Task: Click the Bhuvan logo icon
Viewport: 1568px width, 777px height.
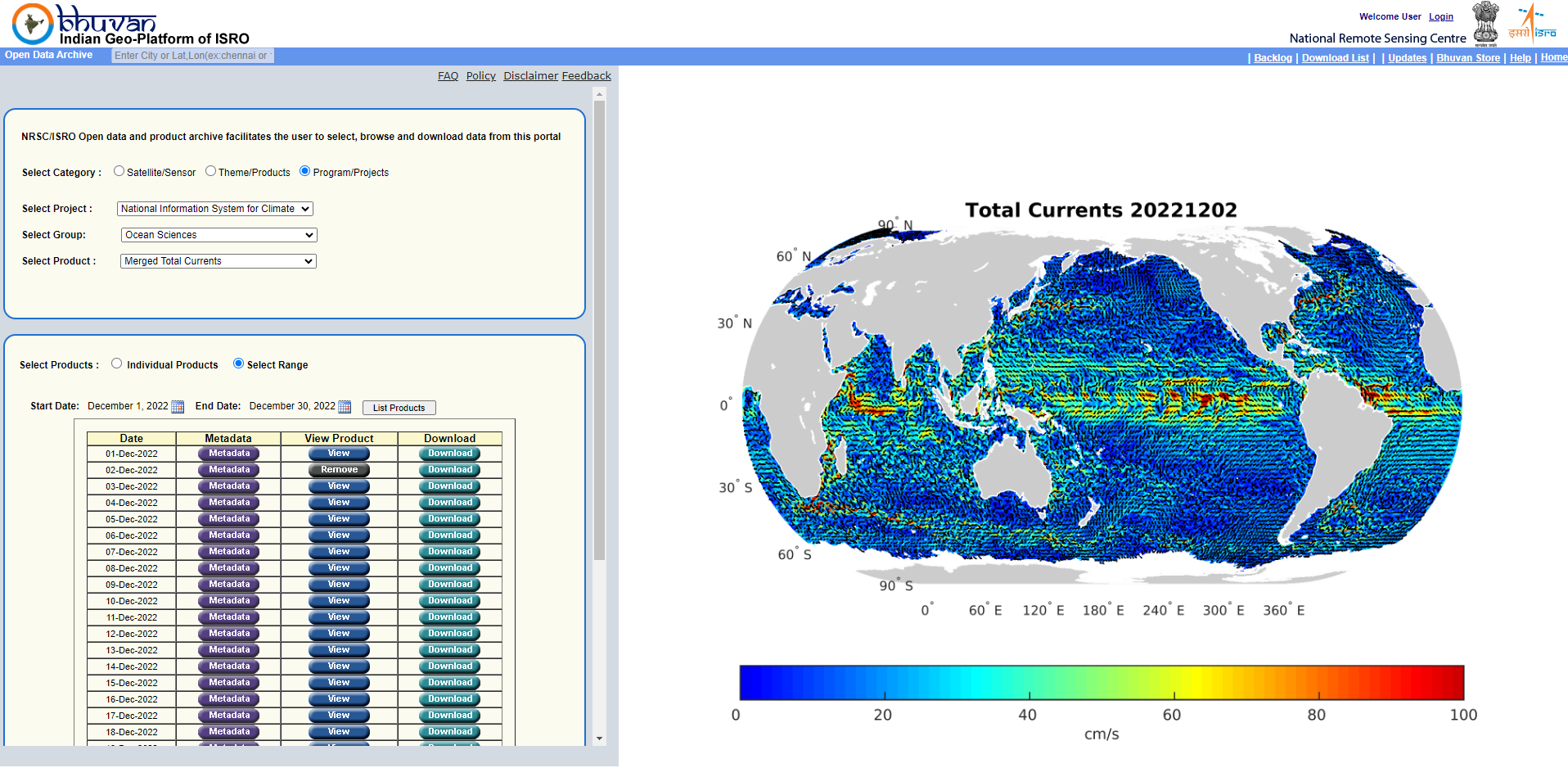Action: 33,24
